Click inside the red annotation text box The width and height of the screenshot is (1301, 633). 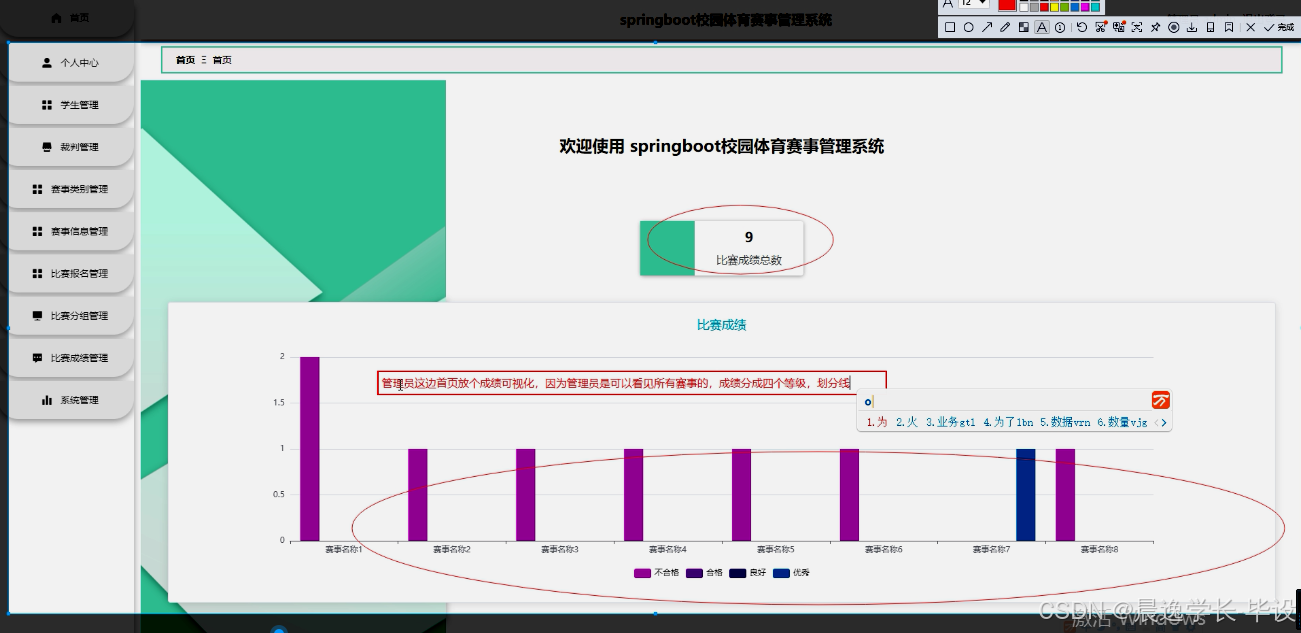coord(631,383)
